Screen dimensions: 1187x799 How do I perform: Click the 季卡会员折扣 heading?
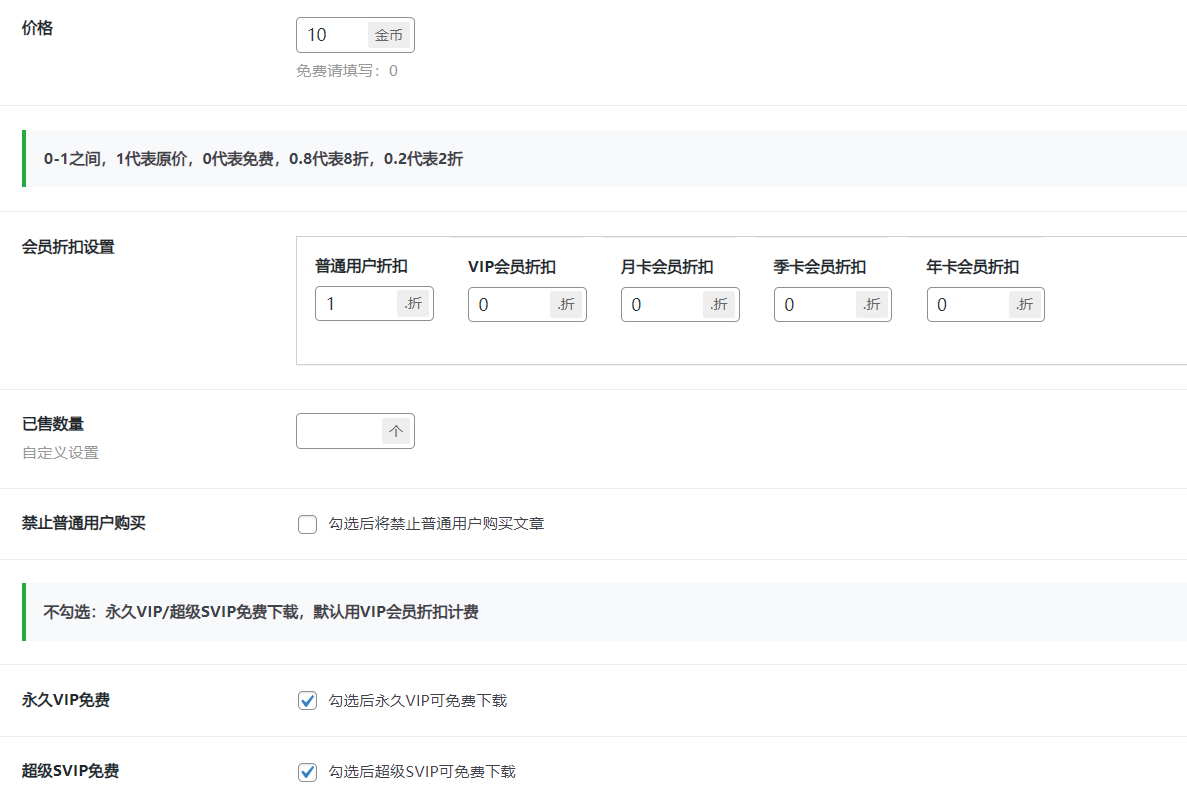click(820, 267)
